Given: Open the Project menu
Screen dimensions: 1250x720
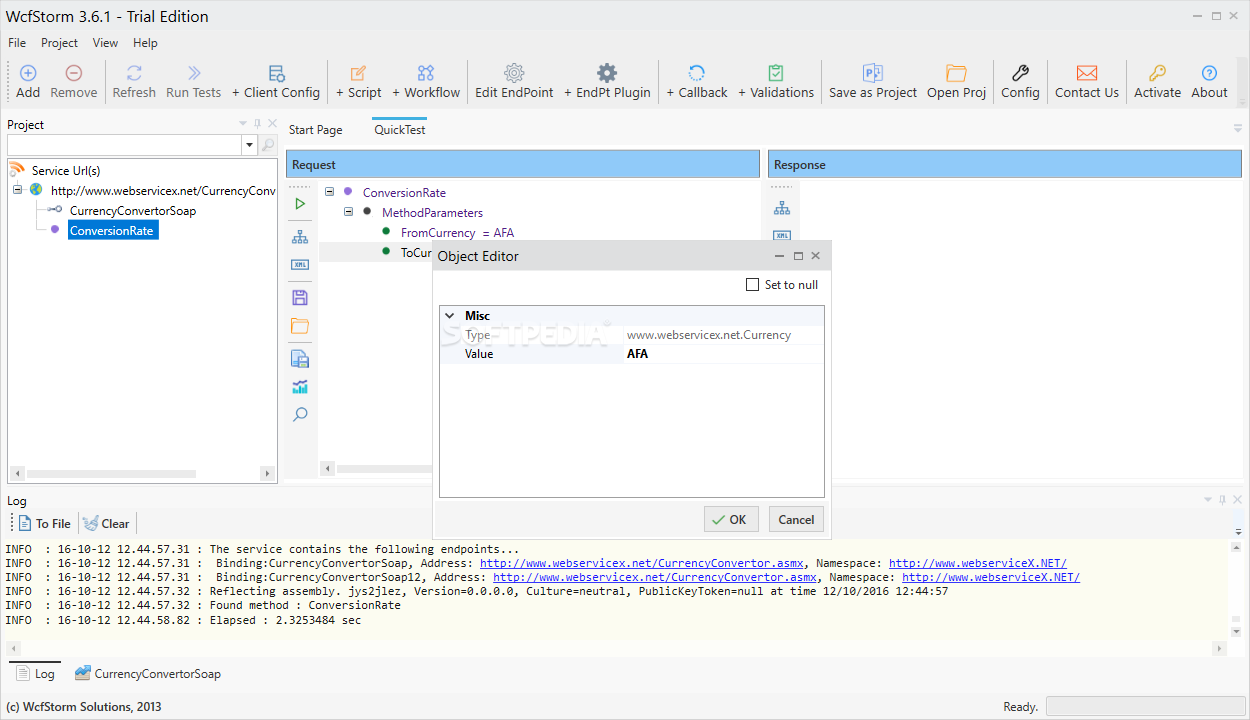Looking at the screenshot, I should click(x=59, y=43).
